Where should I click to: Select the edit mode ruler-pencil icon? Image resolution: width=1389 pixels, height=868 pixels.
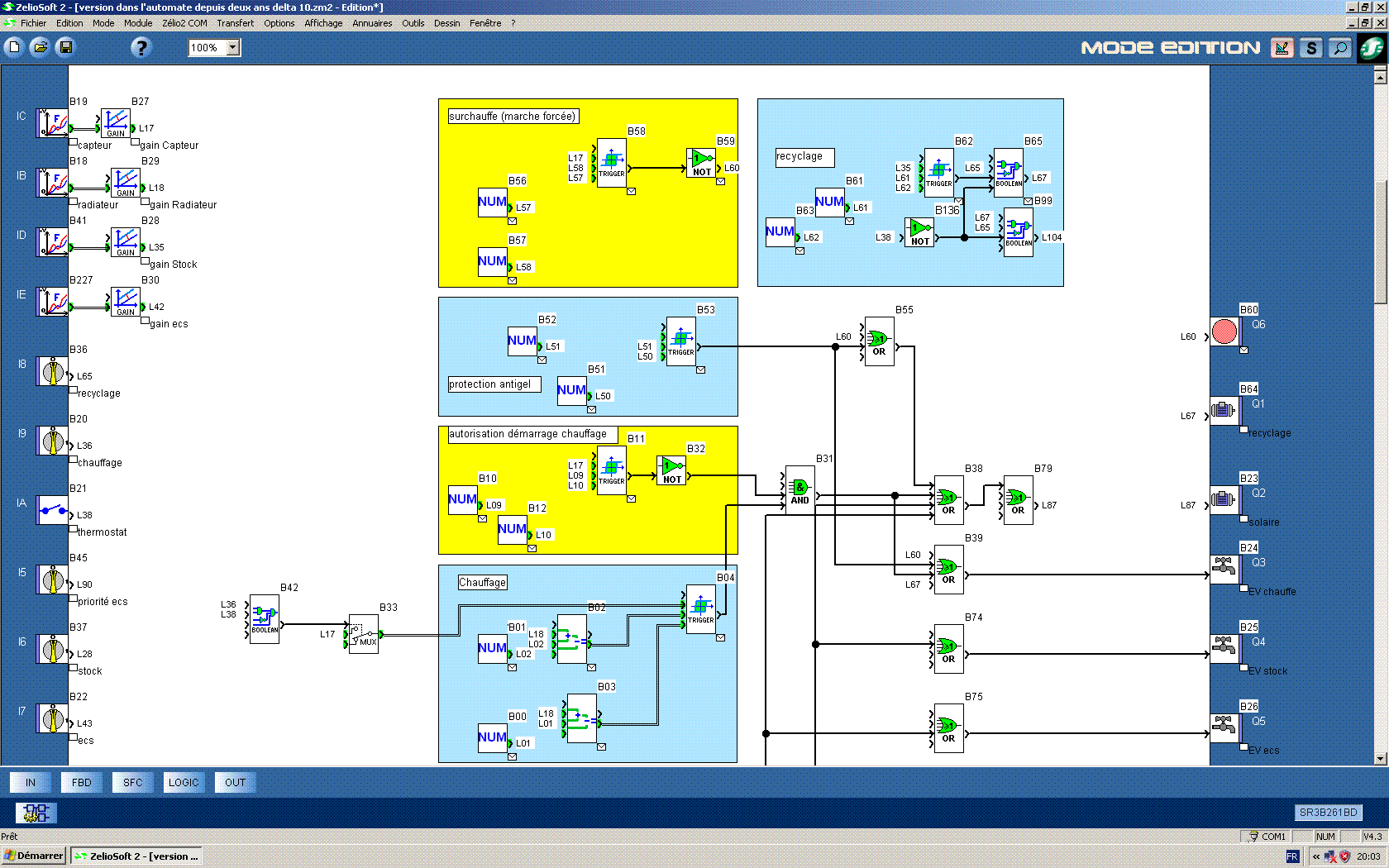[1282, 48]
